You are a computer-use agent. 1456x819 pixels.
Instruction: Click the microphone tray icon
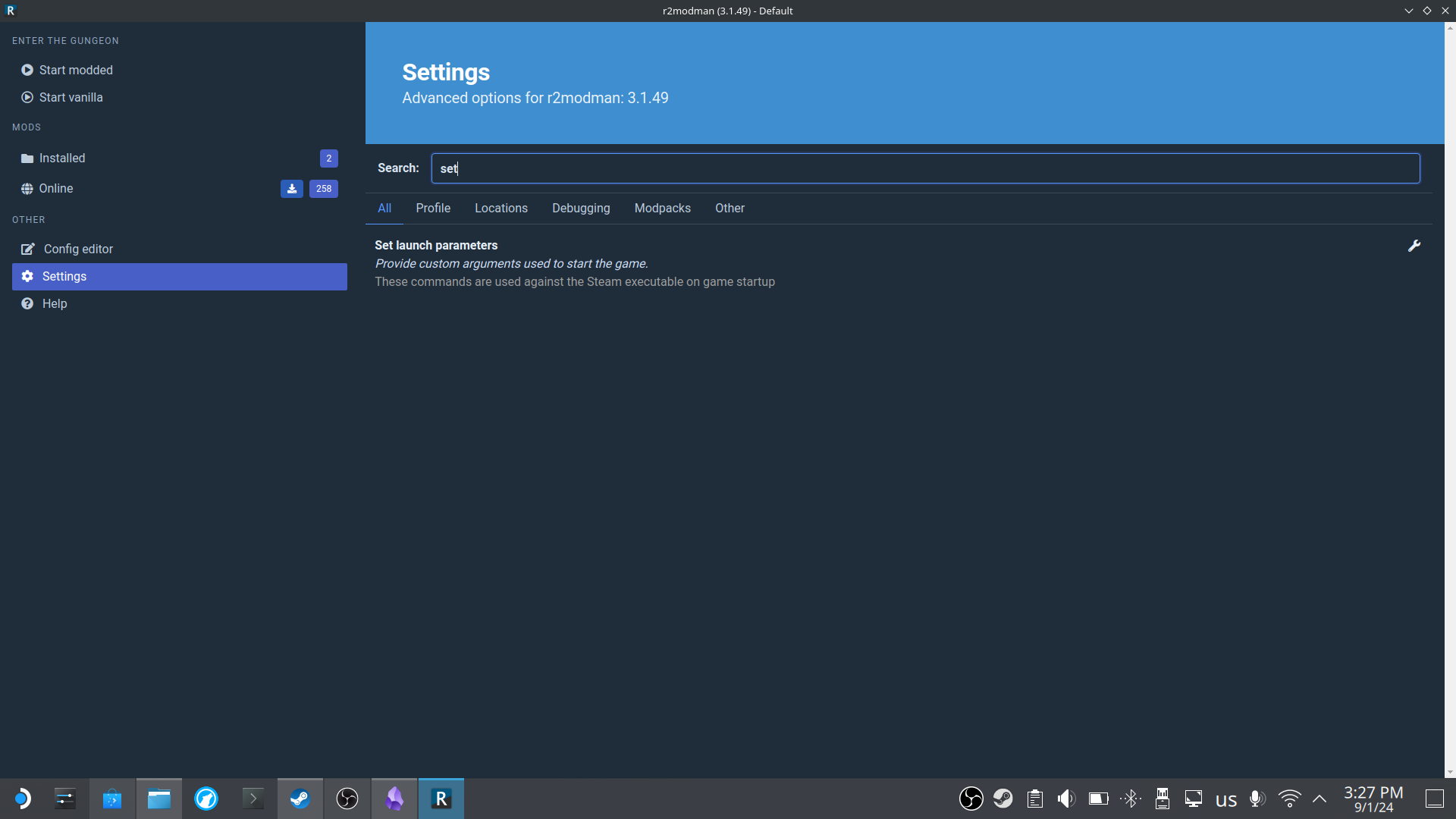tap(1257, 799)
